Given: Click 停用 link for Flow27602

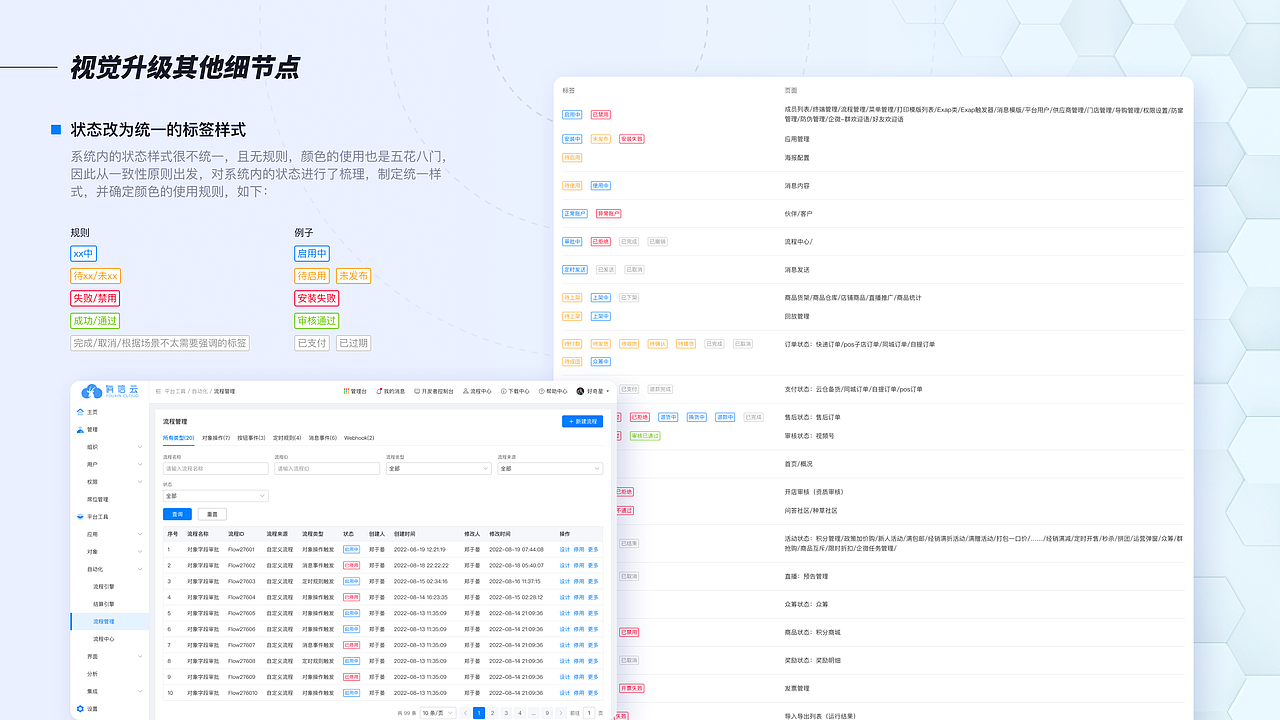Looking at the screenshot, I should (579, 565).
